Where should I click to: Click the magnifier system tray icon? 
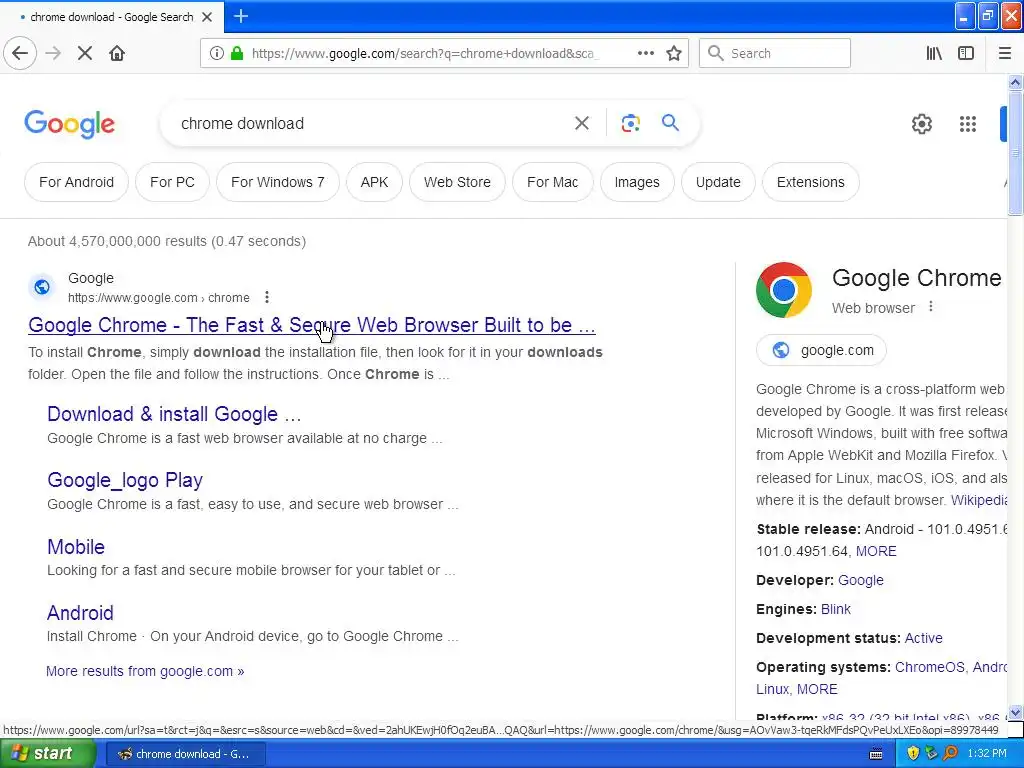pyautogui.click(x=950, y=754)
